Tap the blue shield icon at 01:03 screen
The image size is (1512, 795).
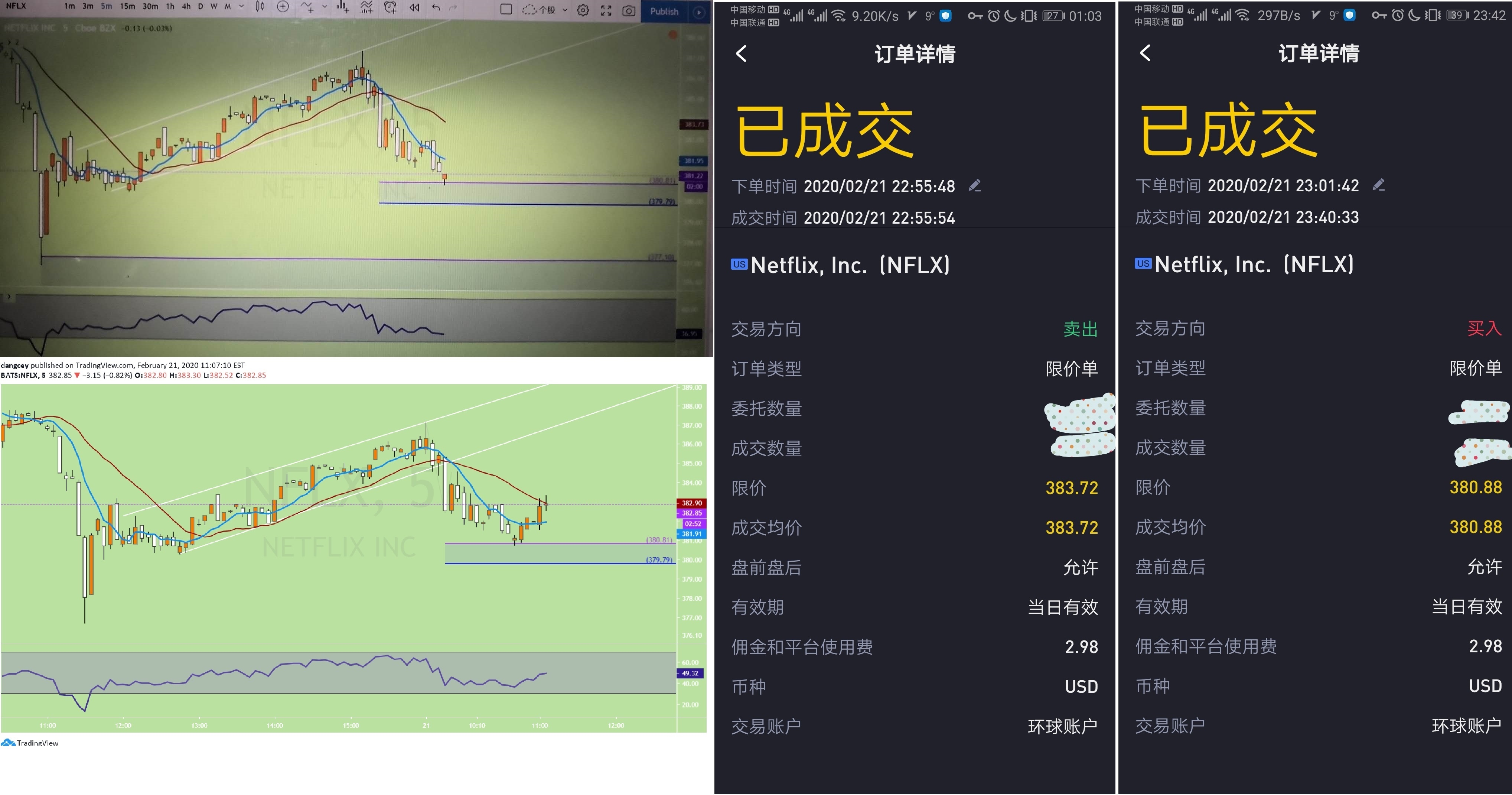click(946, 16)
